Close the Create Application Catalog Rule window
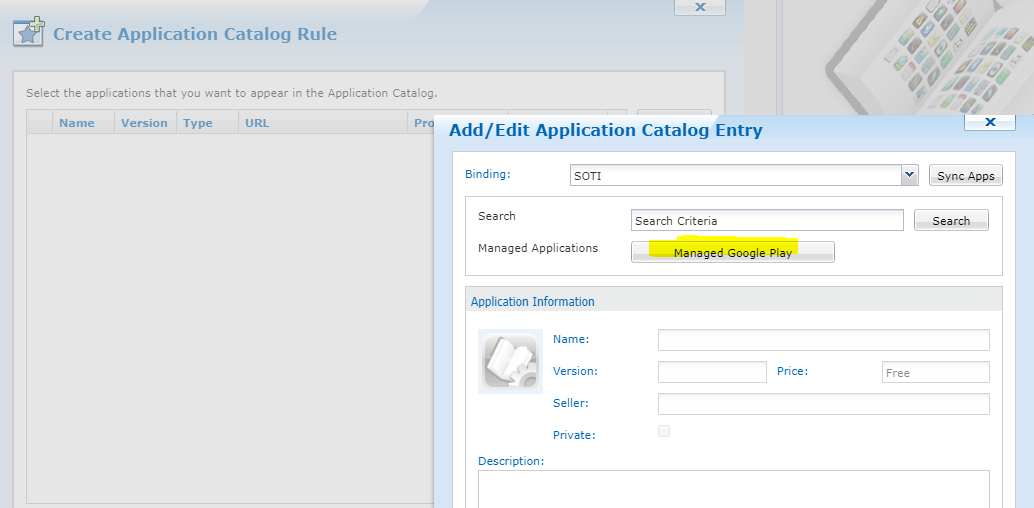Image resolution: width=1034 pixels, height=508 pixels. 699,6
